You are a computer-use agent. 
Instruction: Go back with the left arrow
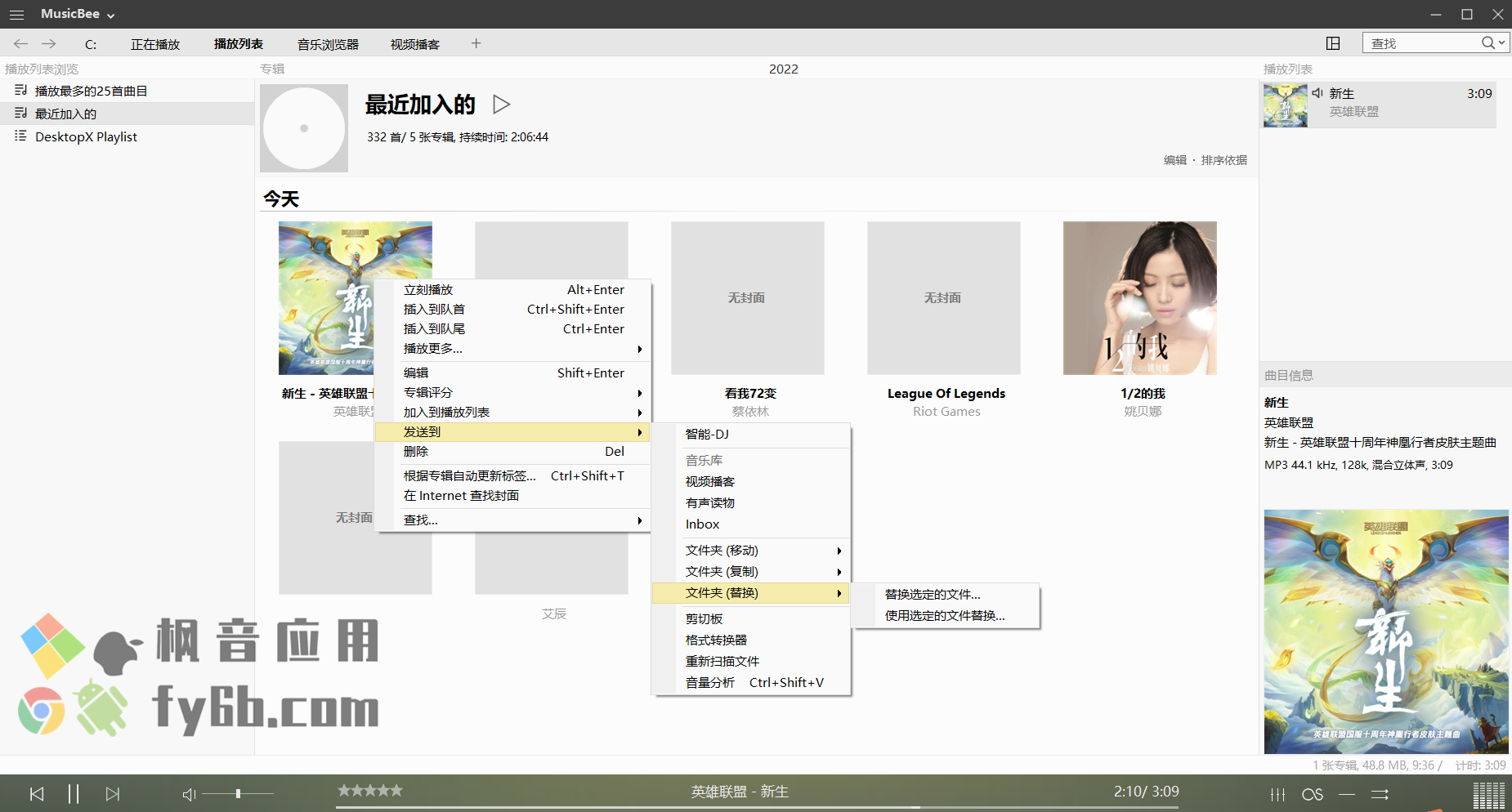pos(21,43)
